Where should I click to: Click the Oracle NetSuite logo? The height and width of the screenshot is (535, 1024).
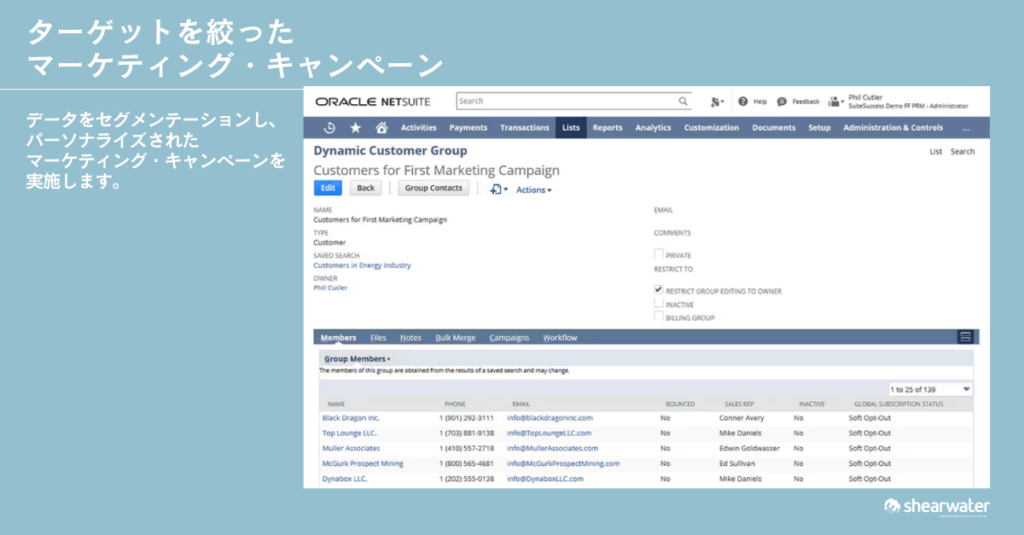(373, 102)
